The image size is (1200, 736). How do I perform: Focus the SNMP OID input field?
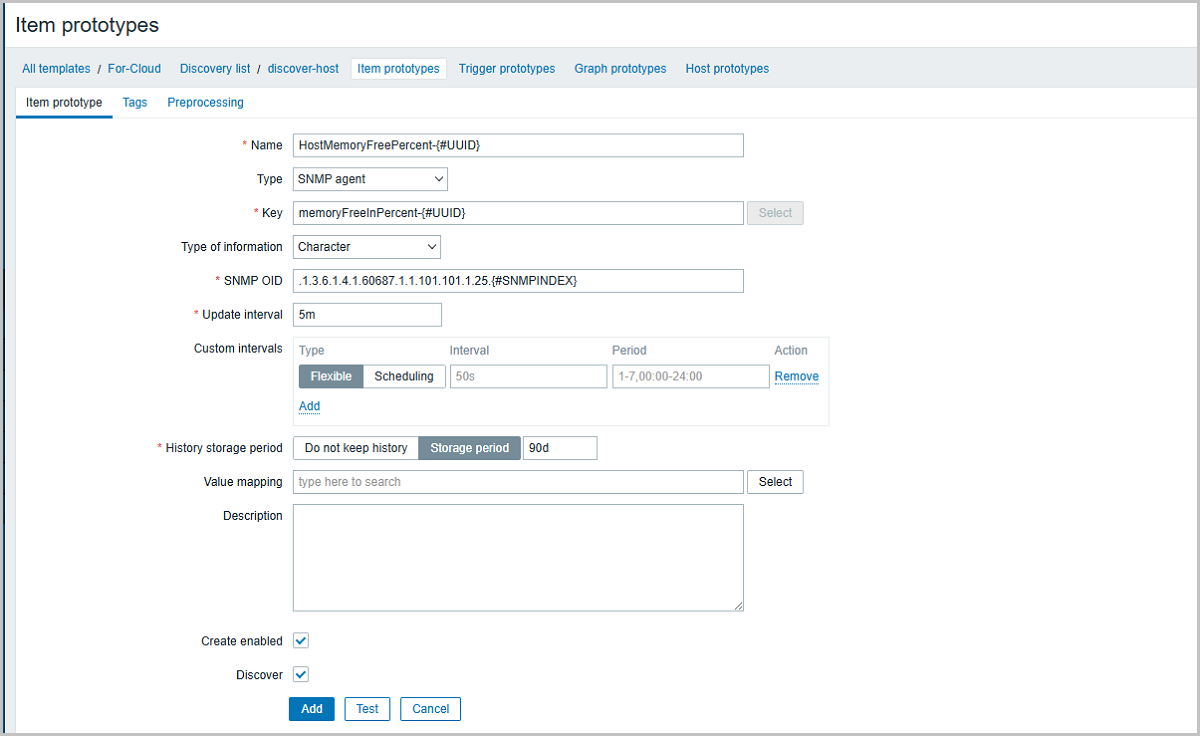click(x=518, y=281)
